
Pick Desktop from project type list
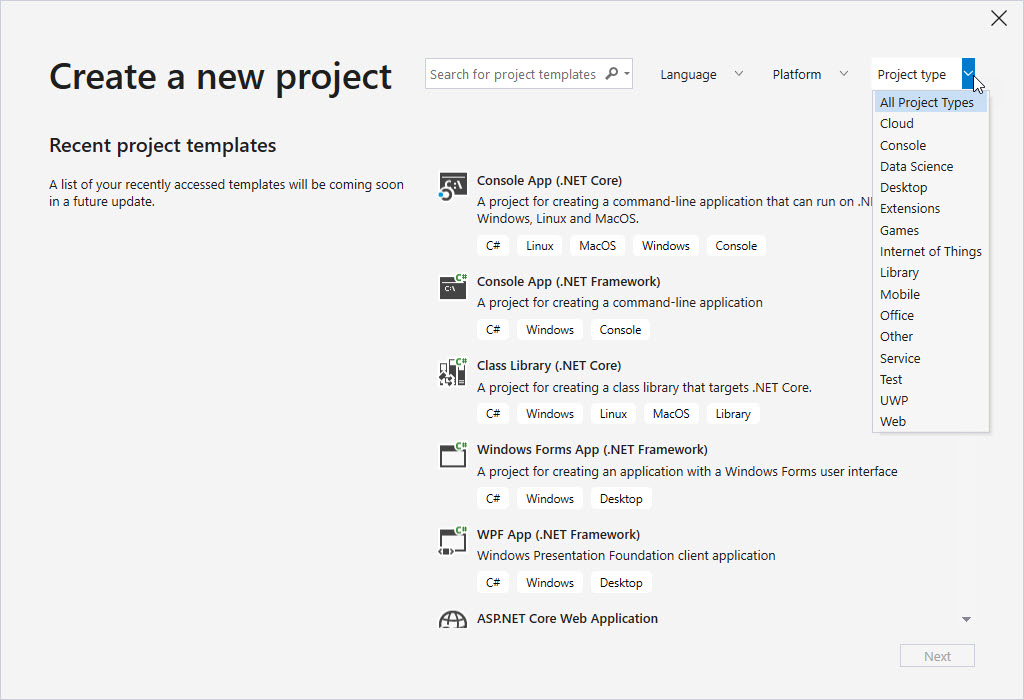pos(931,187)
